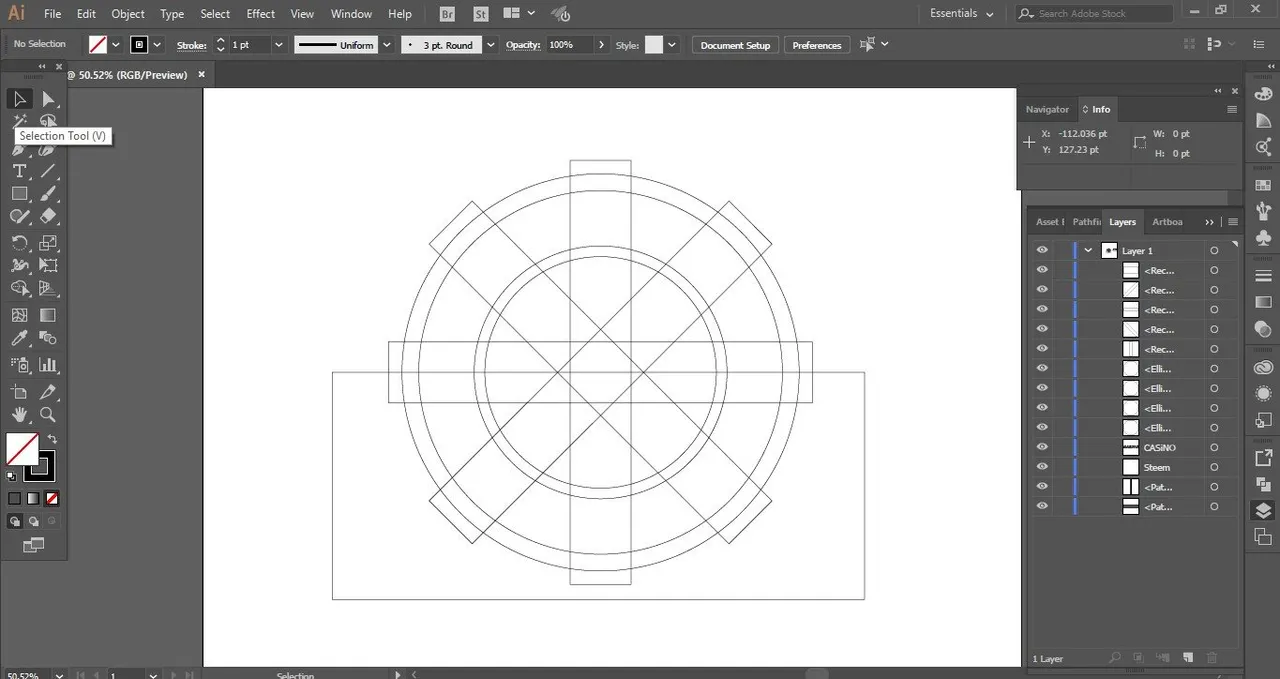Select the Mesh tool
This screenshot has width=1280, height=679.
click(x=19, y=315)
